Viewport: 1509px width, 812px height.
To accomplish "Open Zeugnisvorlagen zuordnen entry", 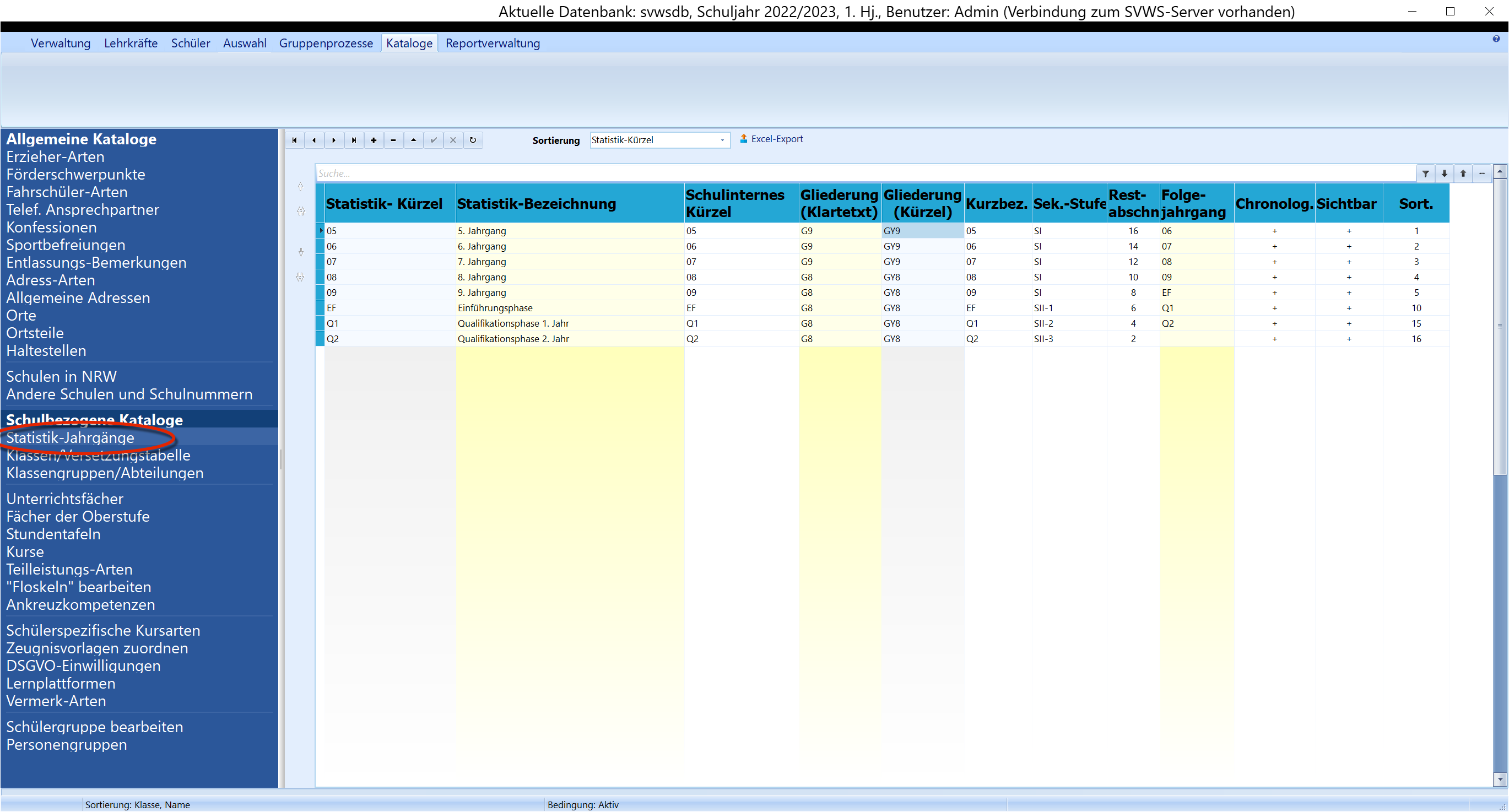I will point(98,648).
